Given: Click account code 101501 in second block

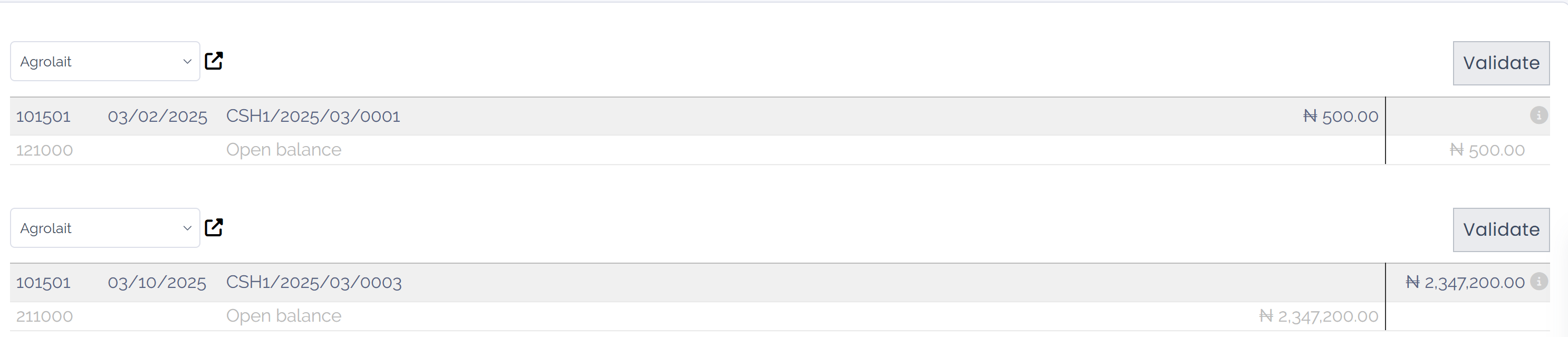Looking at the screenshot, I should (43, 282).
